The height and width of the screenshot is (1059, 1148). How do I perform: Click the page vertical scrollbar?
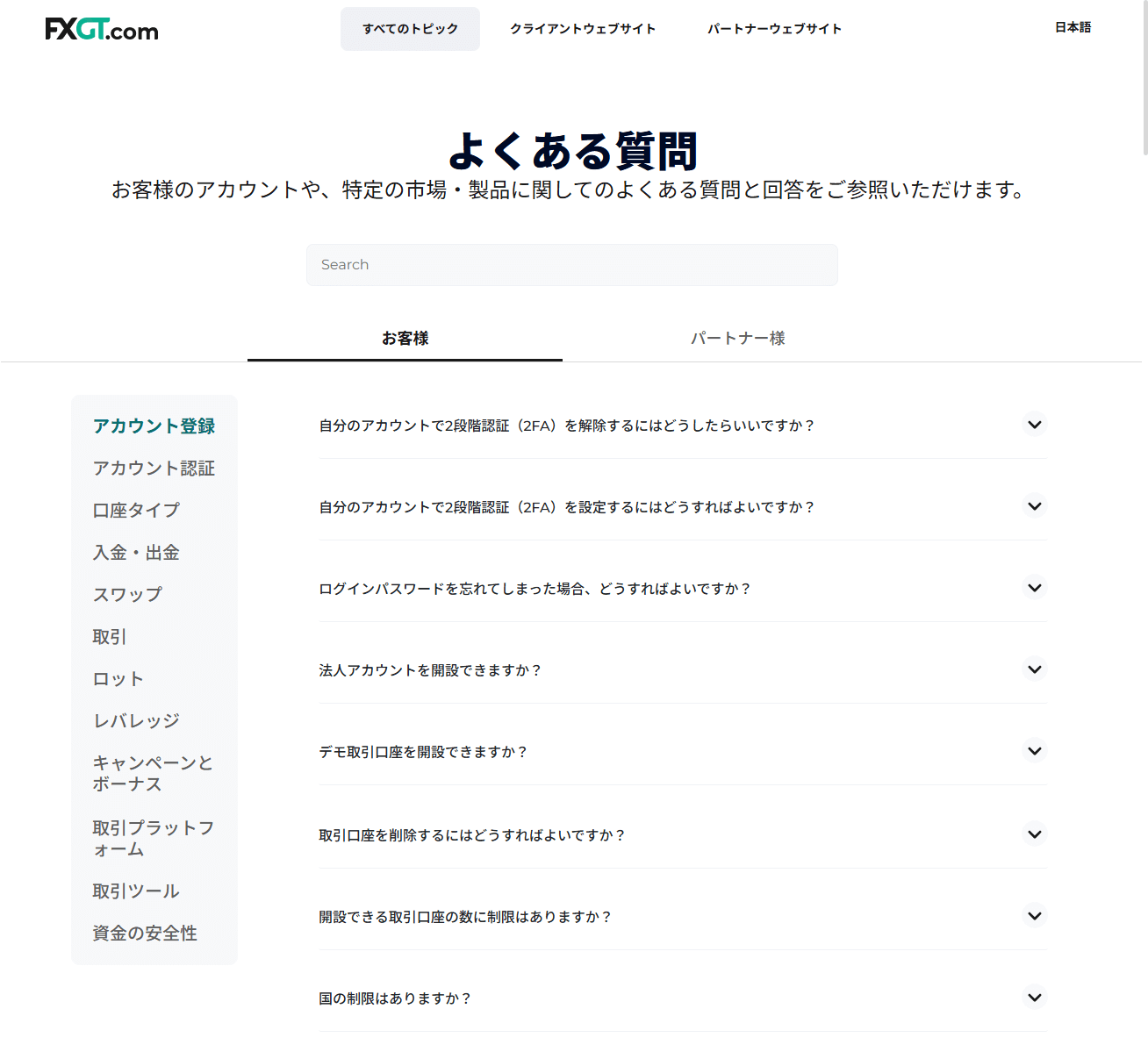click(1144, 79)
